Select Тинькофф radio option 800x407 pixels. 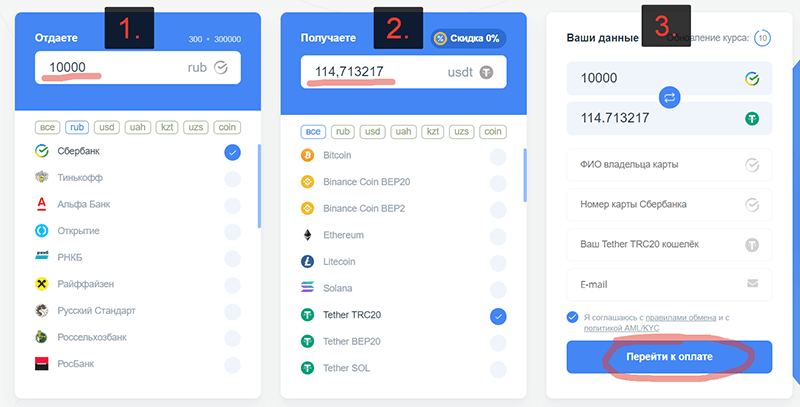coord(232,179)
